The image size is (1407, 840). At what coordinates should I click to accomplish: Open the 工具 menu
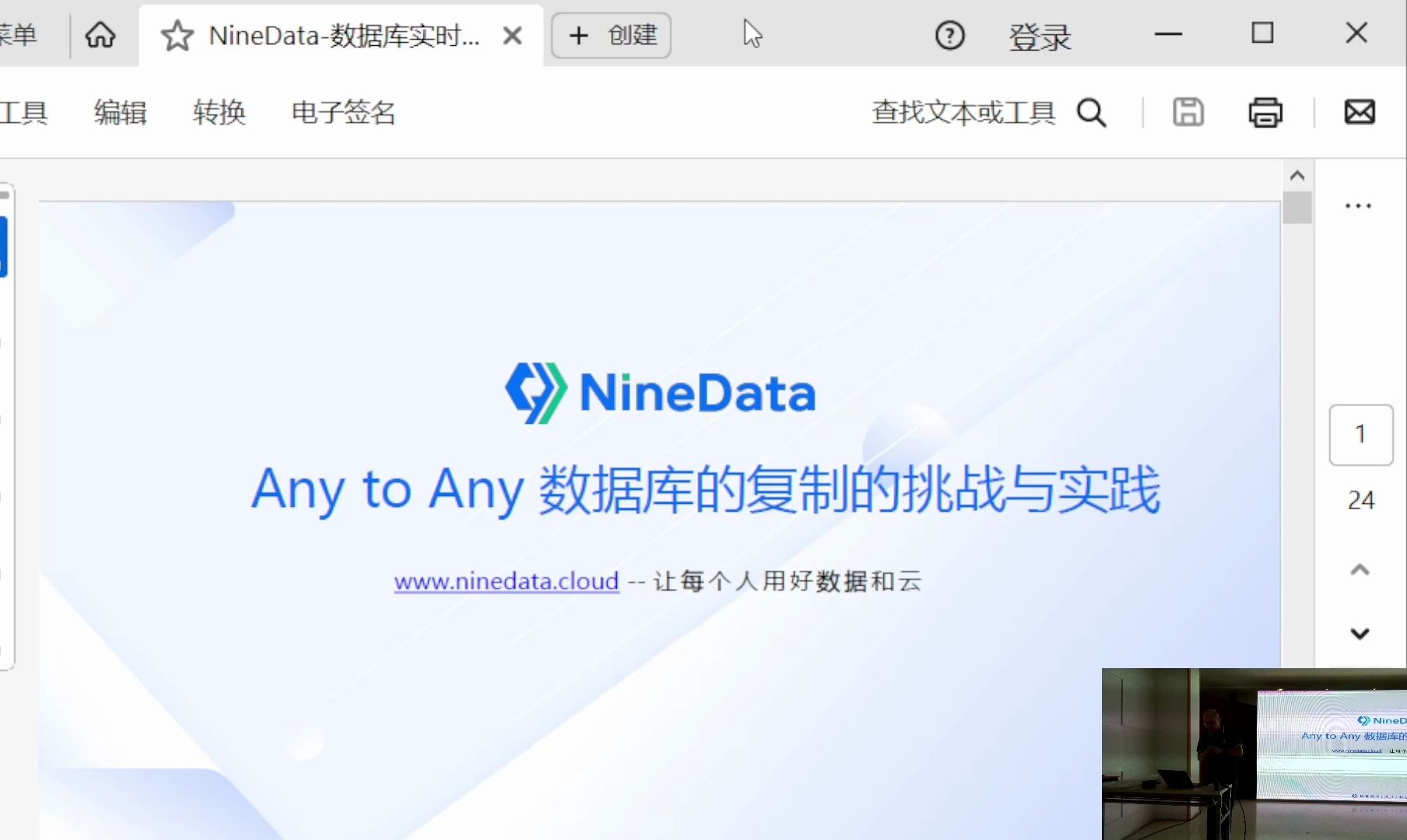point(23,113)
